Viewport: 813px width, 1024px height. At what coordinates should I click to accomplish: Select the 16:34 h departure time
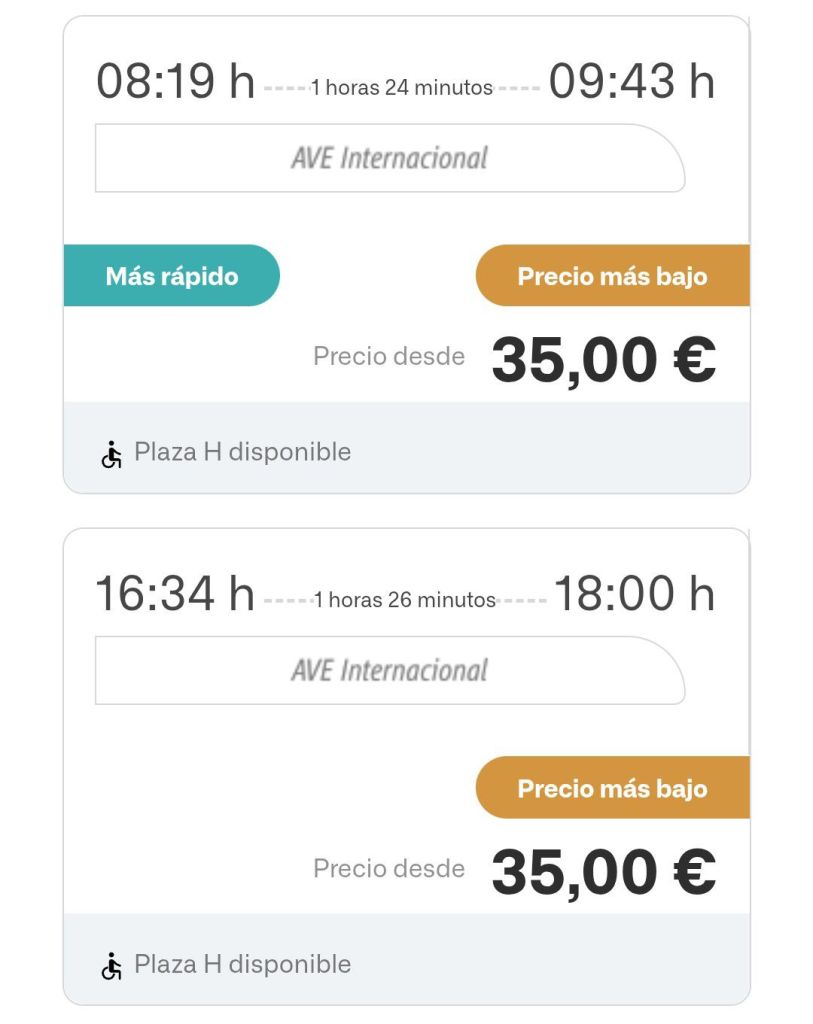[175, 594]
